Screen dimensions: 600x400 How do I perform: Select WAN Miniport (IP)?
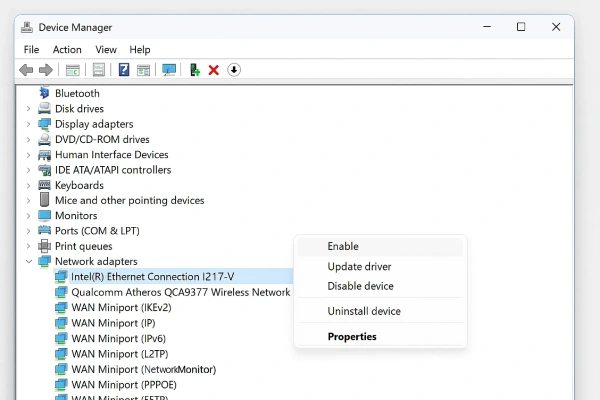113,323
